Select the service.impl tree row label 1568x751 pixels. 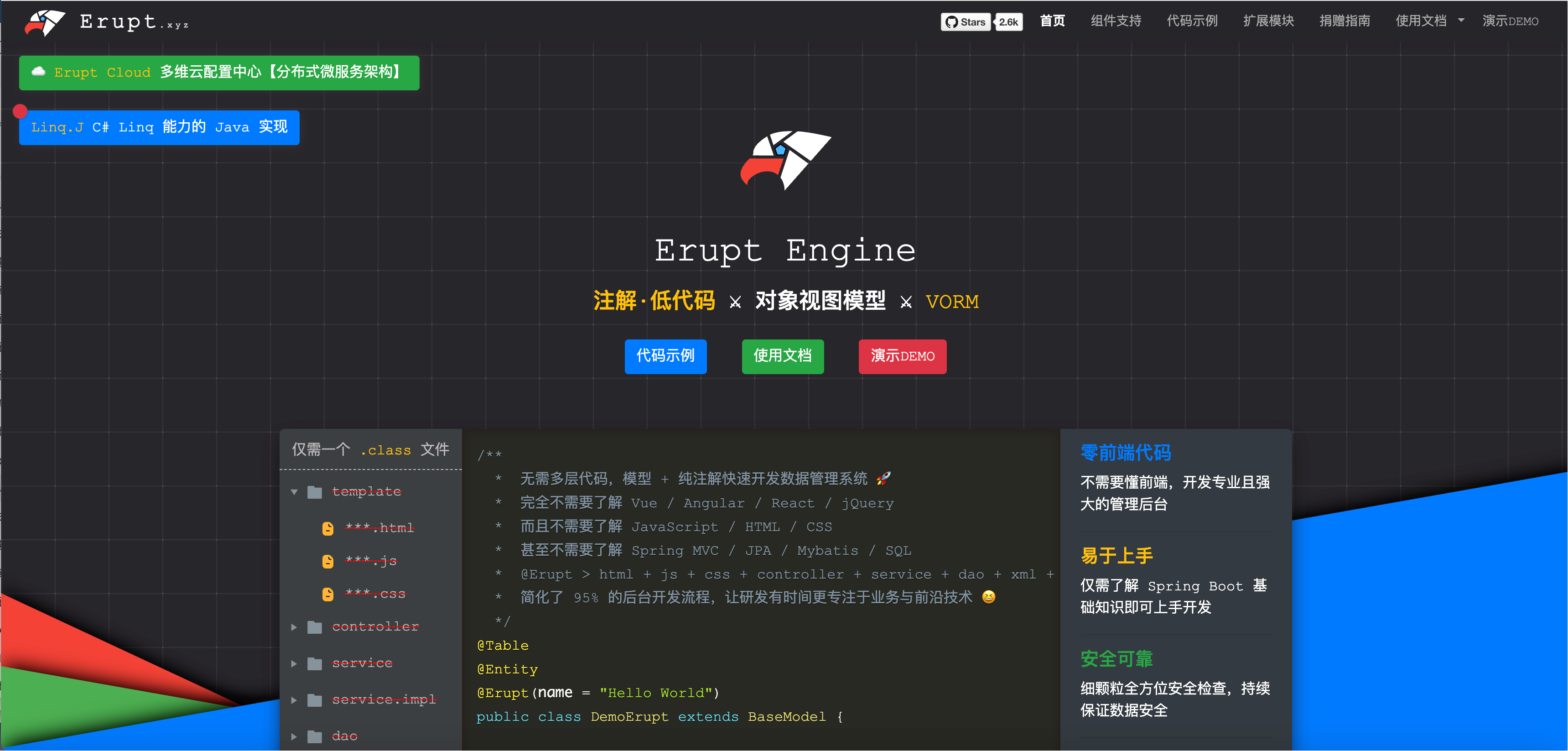click(x=384, y=700)
